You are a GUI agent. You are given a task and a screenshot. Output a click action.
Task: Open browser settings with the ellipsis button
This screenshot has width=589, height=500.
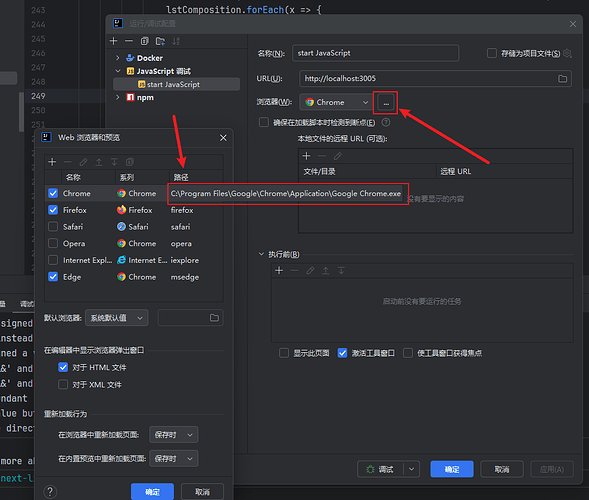[x=386, y=102]
